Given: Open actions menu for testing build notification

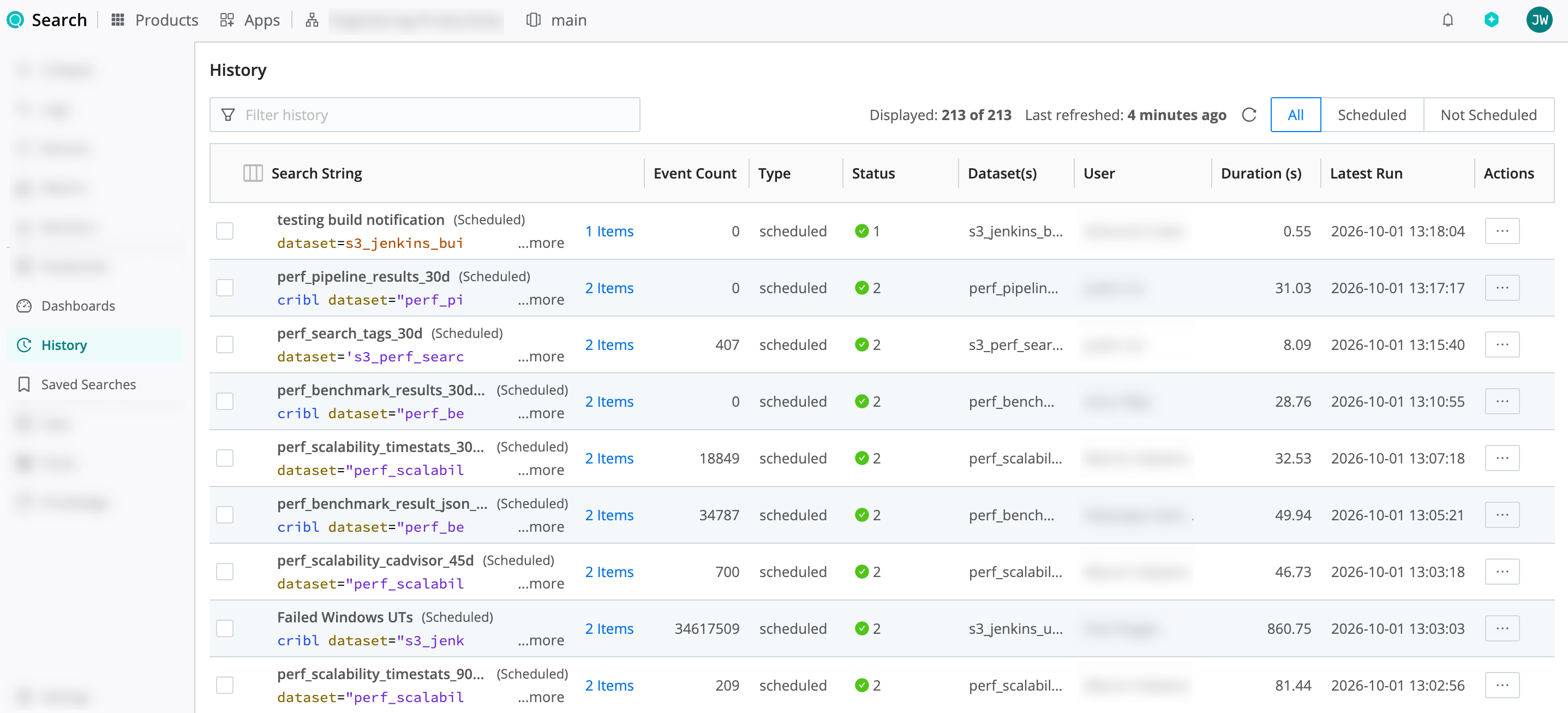Looking at the screenshot, I should coord(1501,231).
